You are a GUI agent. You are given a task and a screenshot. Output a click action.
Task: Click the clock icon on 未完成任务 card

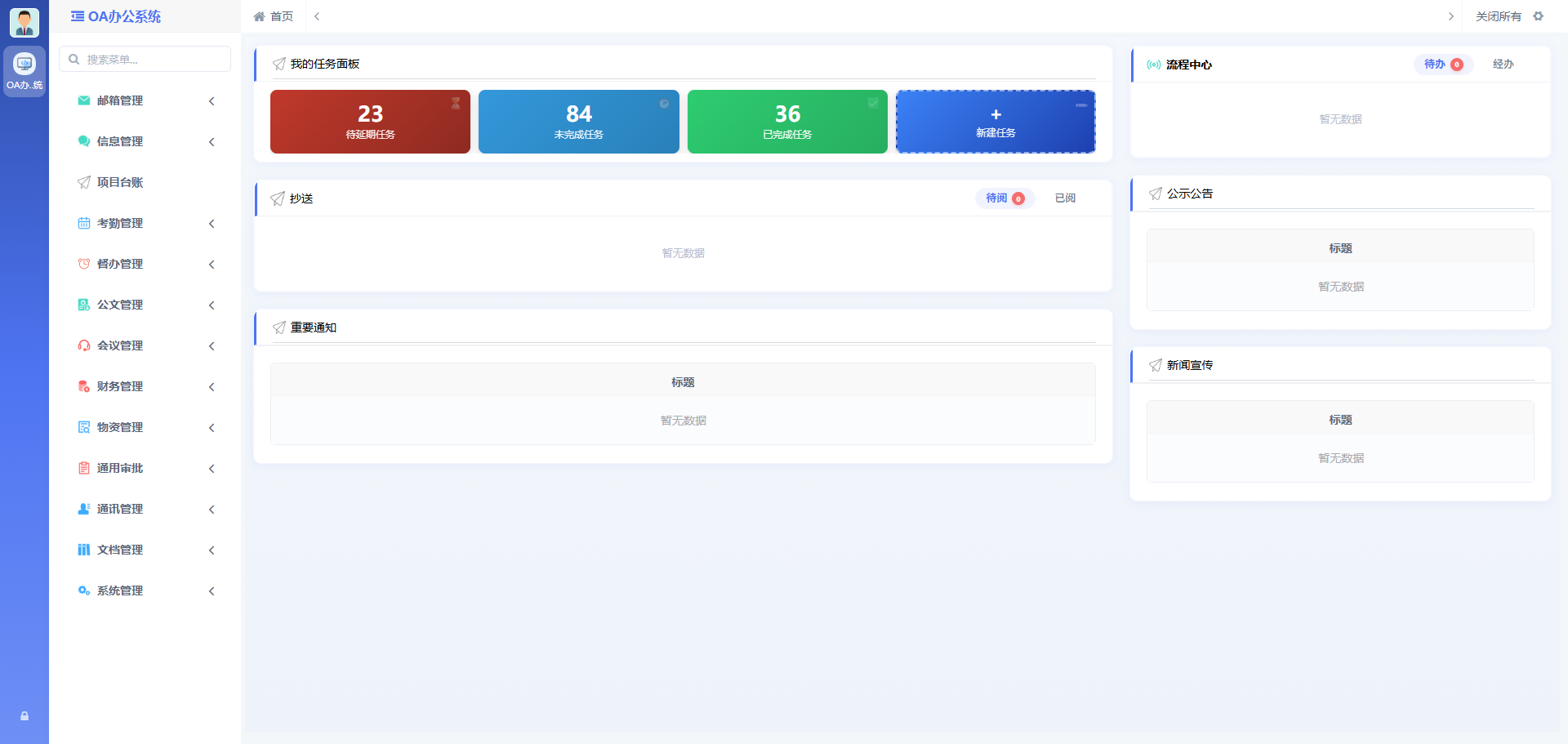pos(664,103)
